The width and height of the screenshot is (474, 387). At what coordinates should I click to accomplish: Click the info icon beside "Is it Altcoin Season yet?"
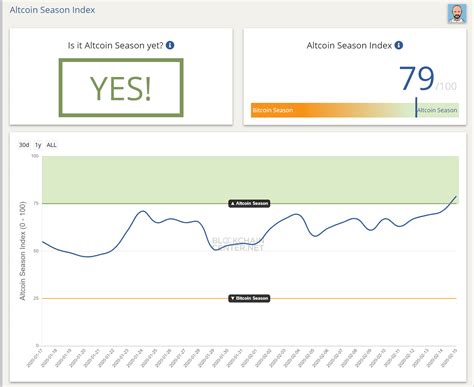[x=170, y=45]
